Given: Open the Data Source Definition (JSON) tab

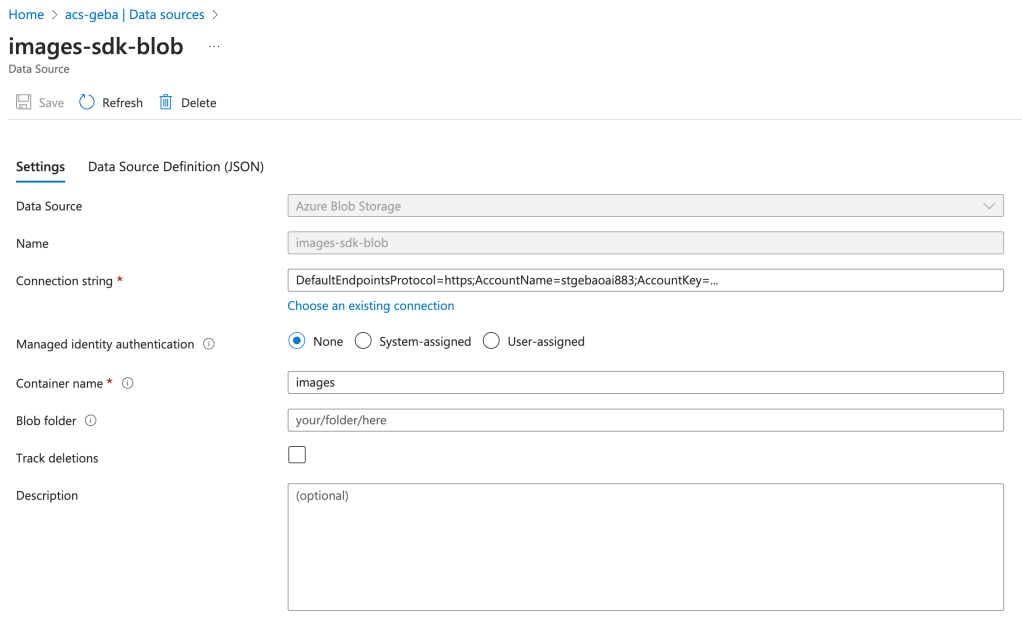Looking at the screenshot, I should tap(176, 167).
